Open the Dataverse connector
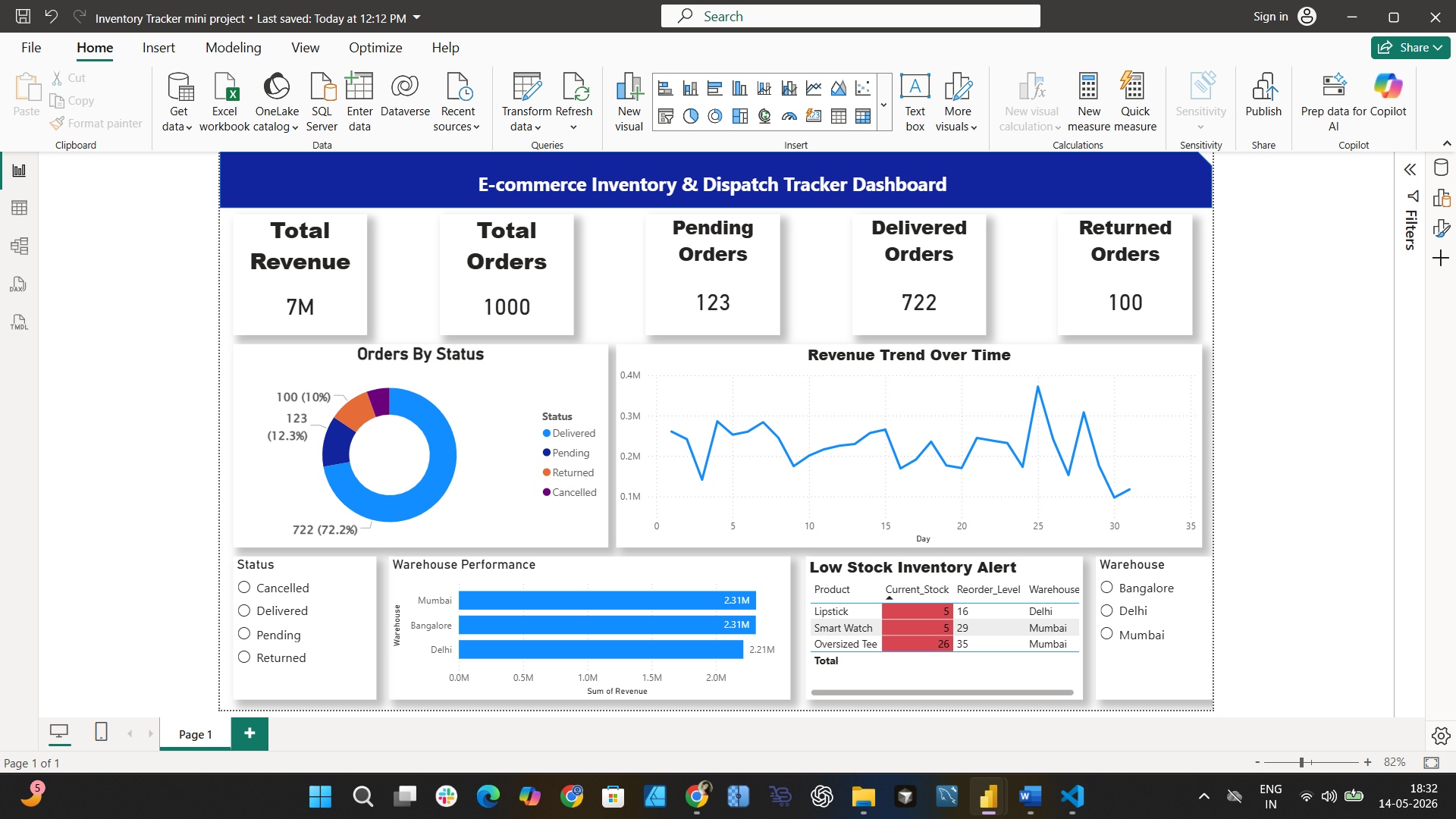The width and height of the screenshot is (1456, 819). [405, 95]
